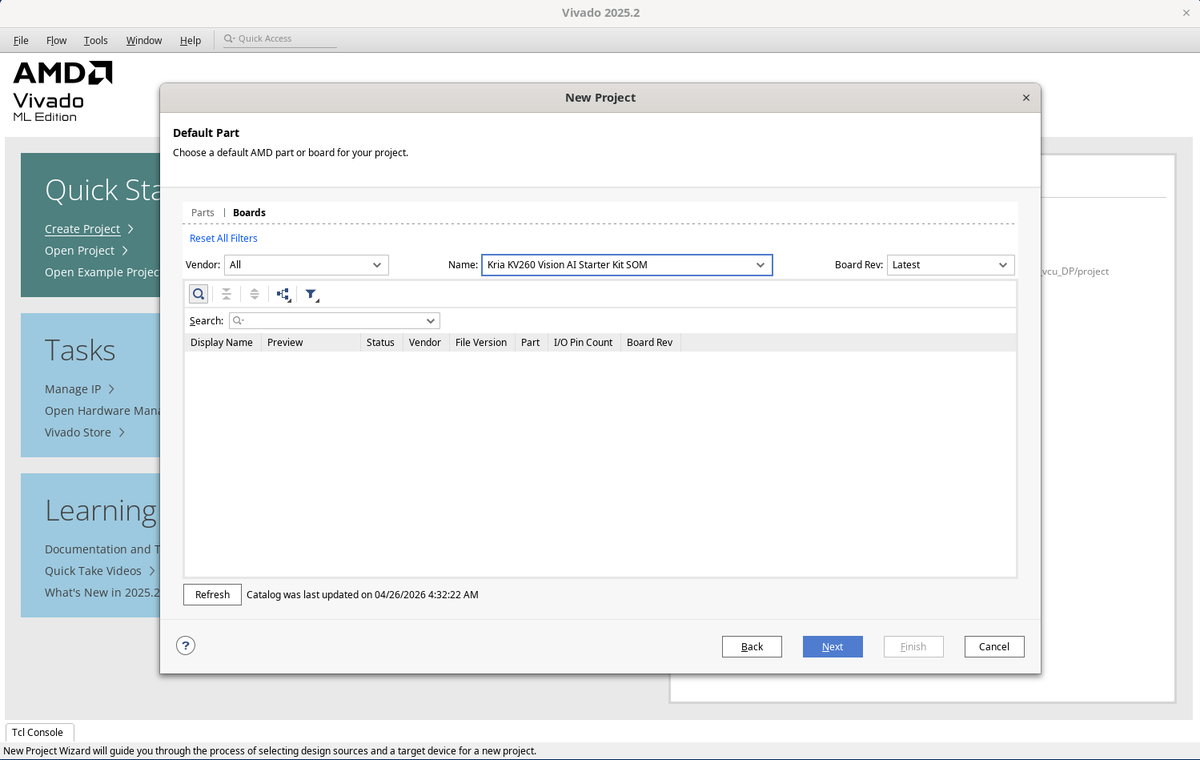Sort by Board Rev column header

tap(650, 342)
